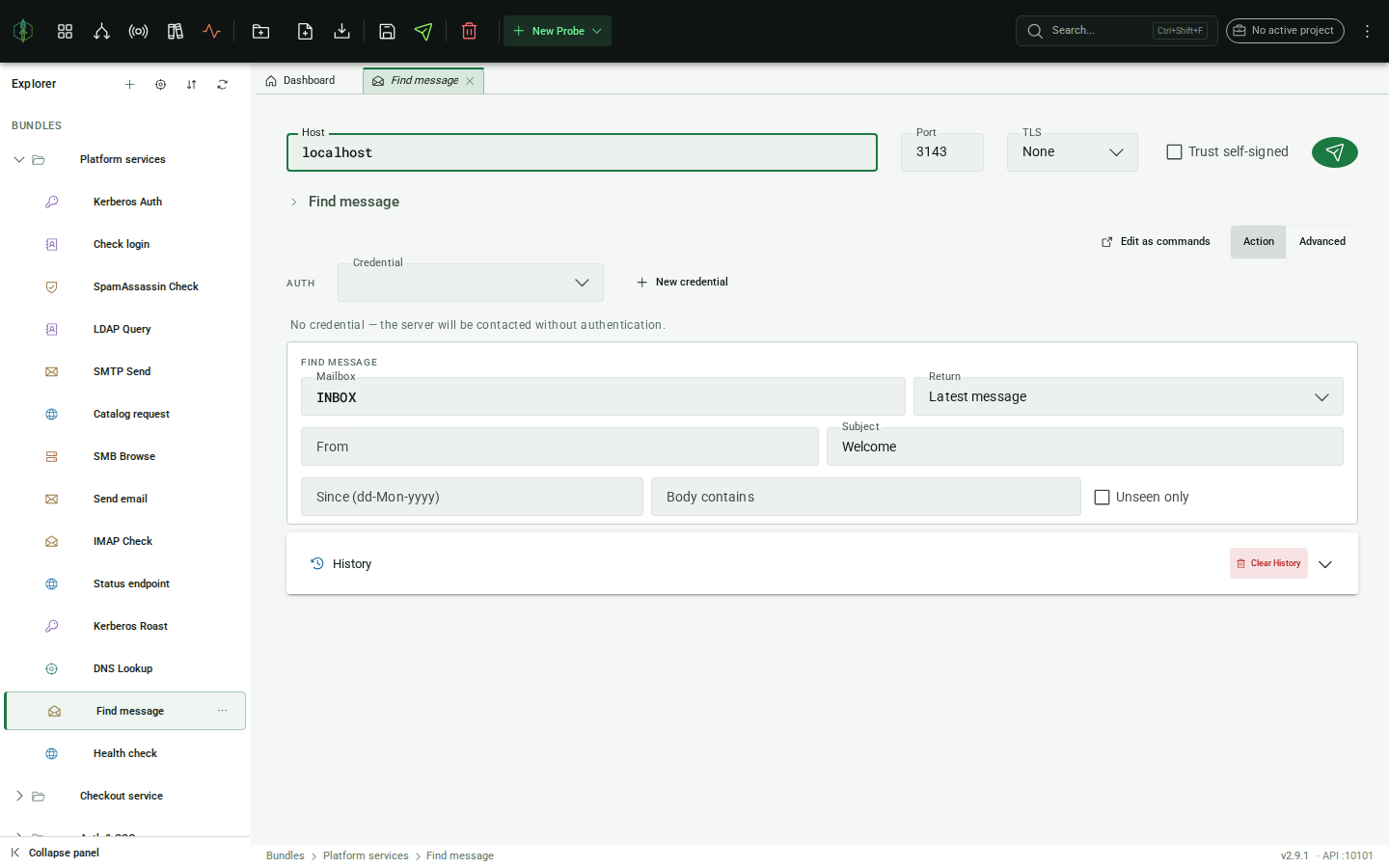
Task: Click the download import icon in toolbar
Action: (x=341, y=31)
